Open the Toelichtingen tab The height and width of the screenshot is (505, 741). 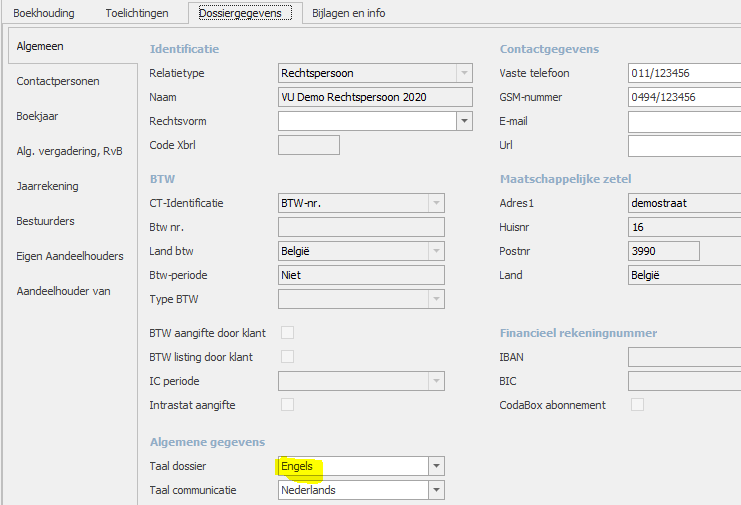pos(136,13)
